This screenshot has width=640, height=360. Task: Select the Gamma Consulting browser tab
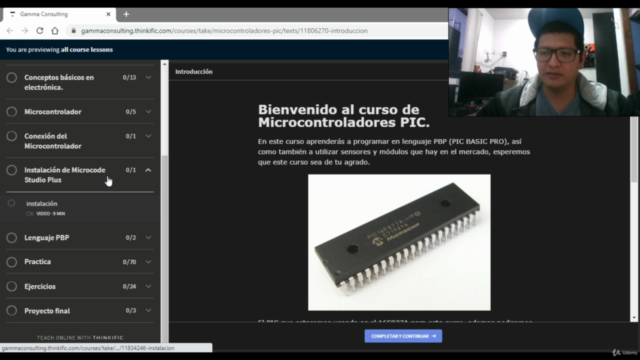click(60, 14)
